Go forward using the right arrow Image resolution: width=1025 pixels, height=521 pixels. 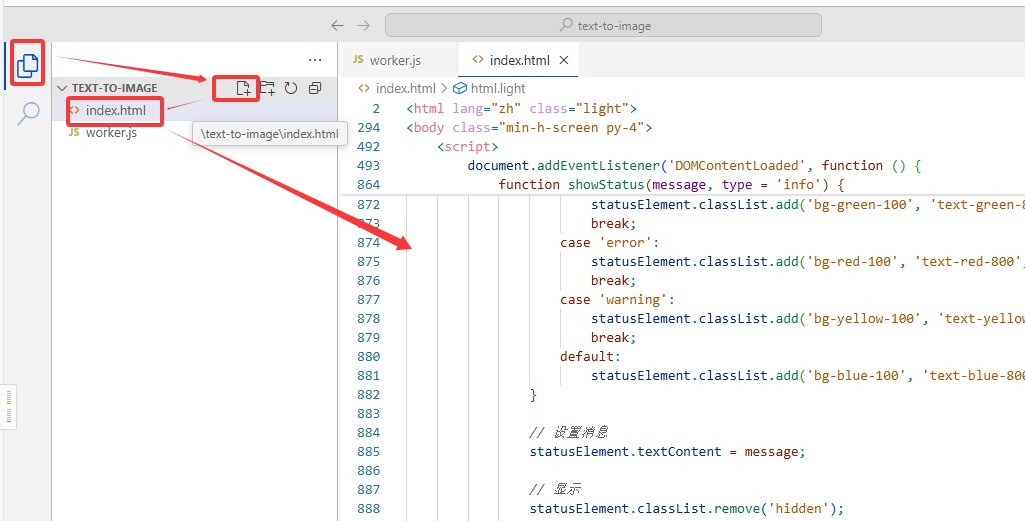click(363, 25)
